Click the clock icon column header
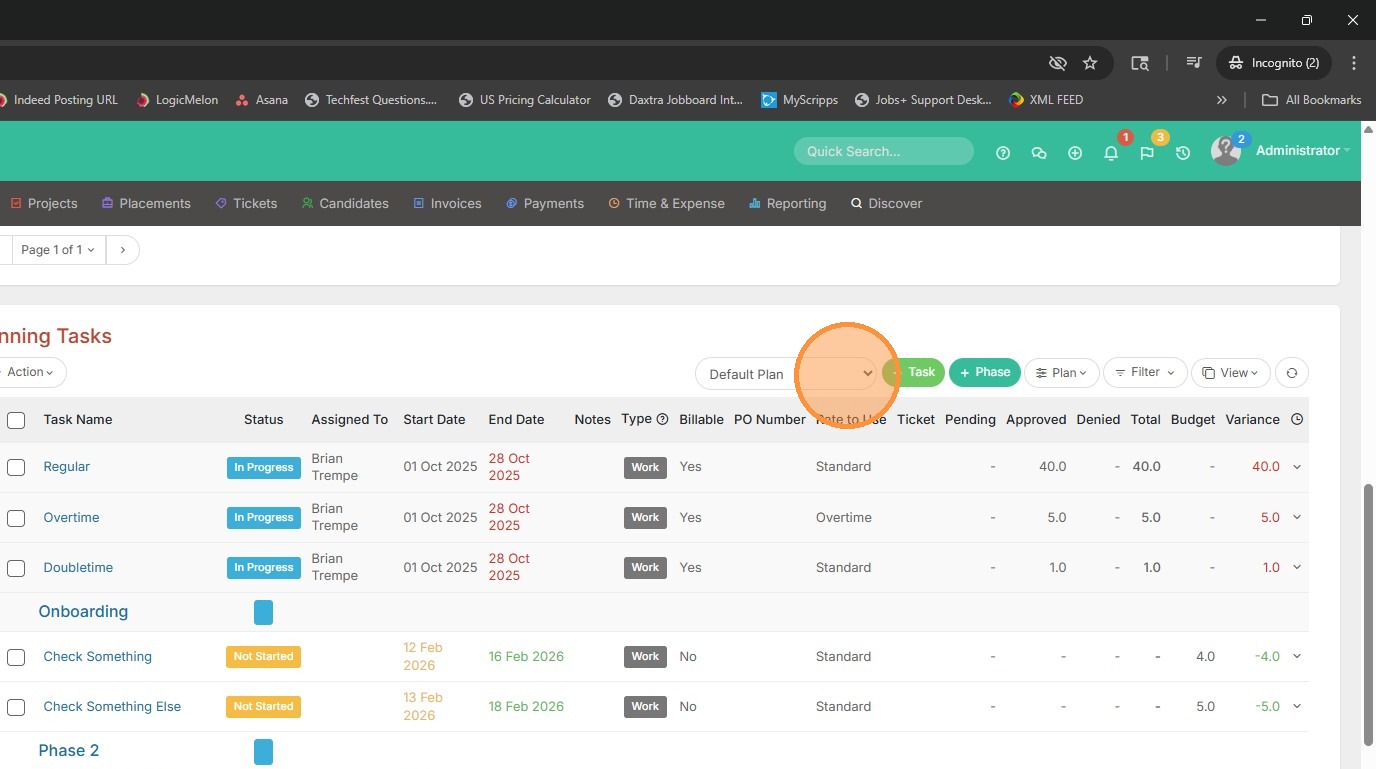The image size is (1376, 769). [1297, 420]
